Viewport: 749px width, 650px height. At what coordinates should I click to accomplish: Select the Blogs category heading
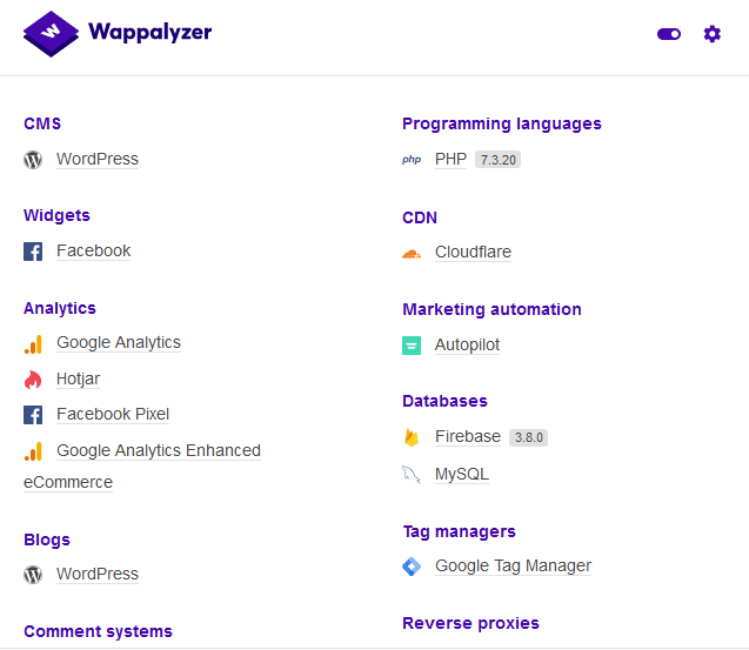(47, 540)
